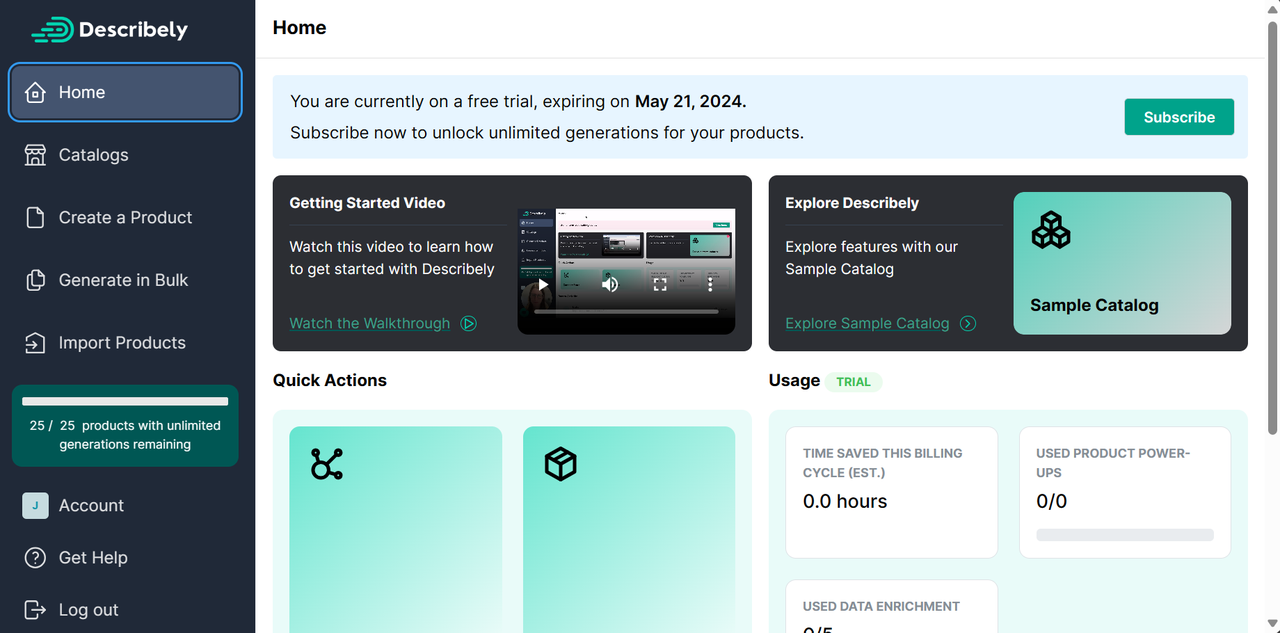The image size is (1280, 633).
Task: Click the package box icon in Quick Actions
Action: 560,464
